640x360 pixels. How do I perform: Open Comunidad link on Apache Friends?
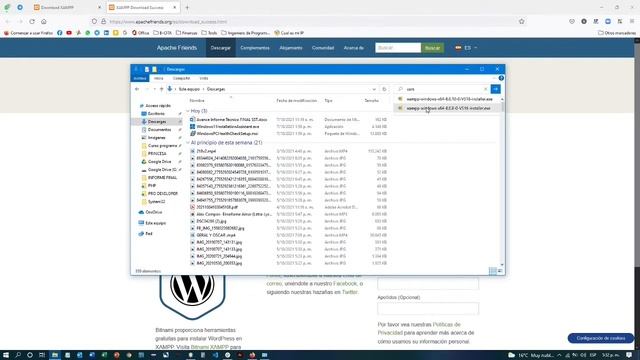tap(323, 48)
